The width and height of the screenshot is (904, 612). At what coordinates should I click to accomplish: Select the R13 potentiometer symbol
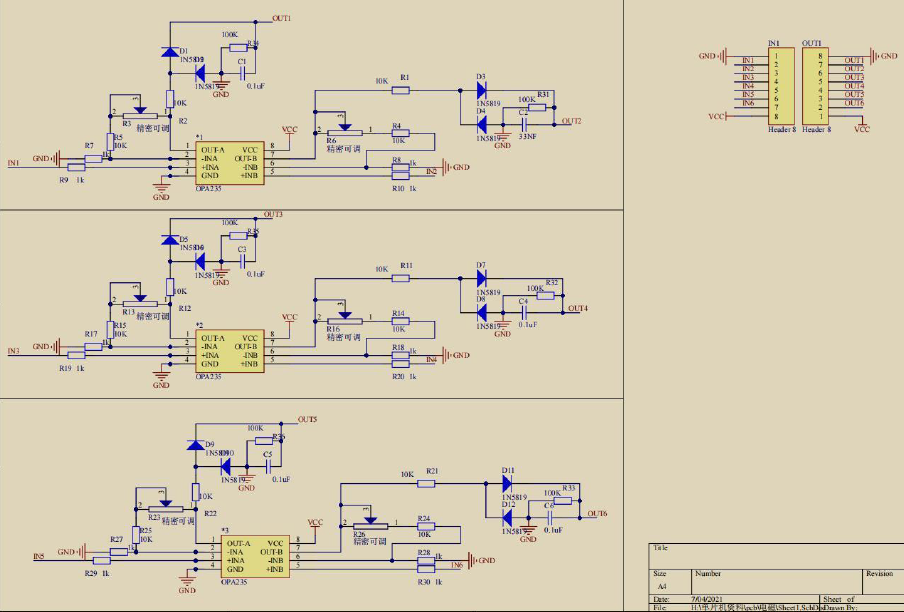tap(140, 301)
